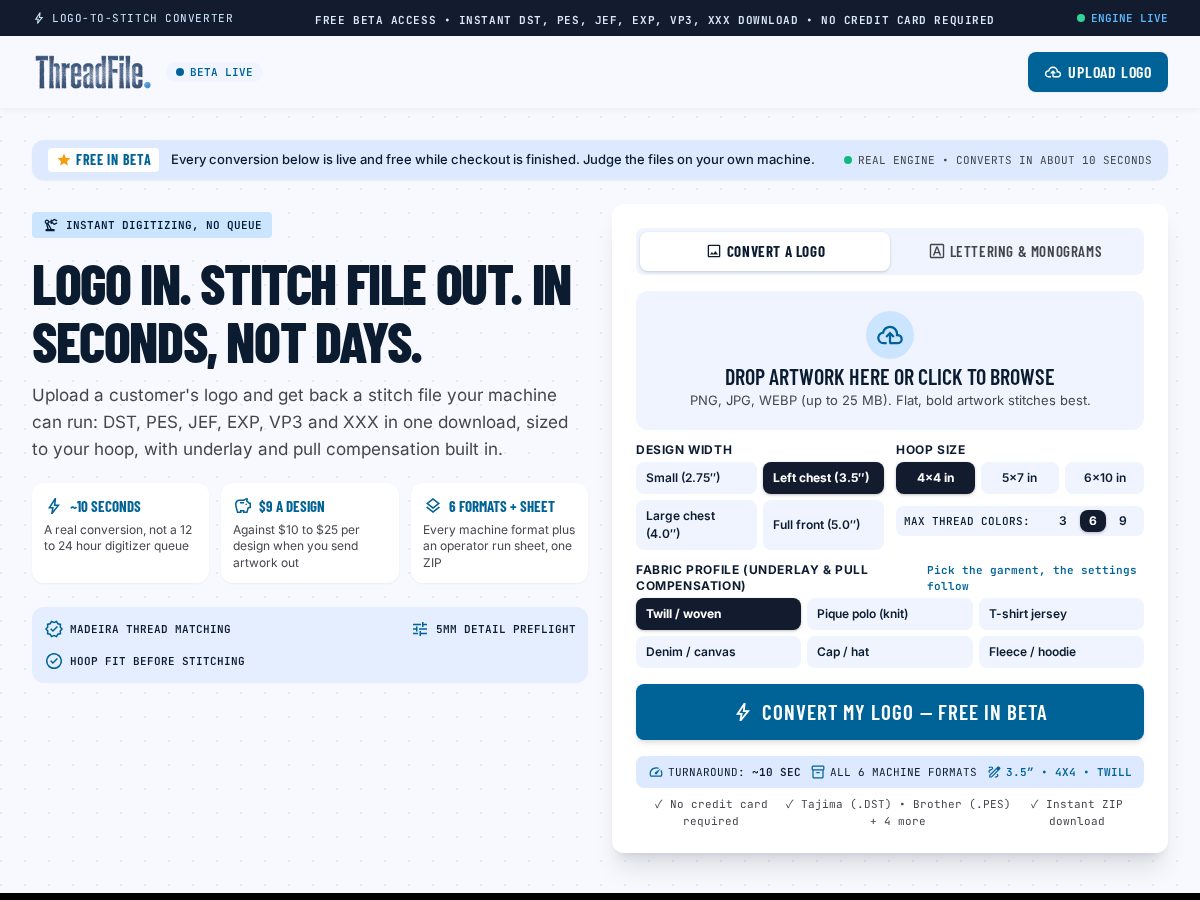This screenshot has height=900, width=1200.
Task: Select Left chest (3.5") design width
Action: click(x=823, y=478)
